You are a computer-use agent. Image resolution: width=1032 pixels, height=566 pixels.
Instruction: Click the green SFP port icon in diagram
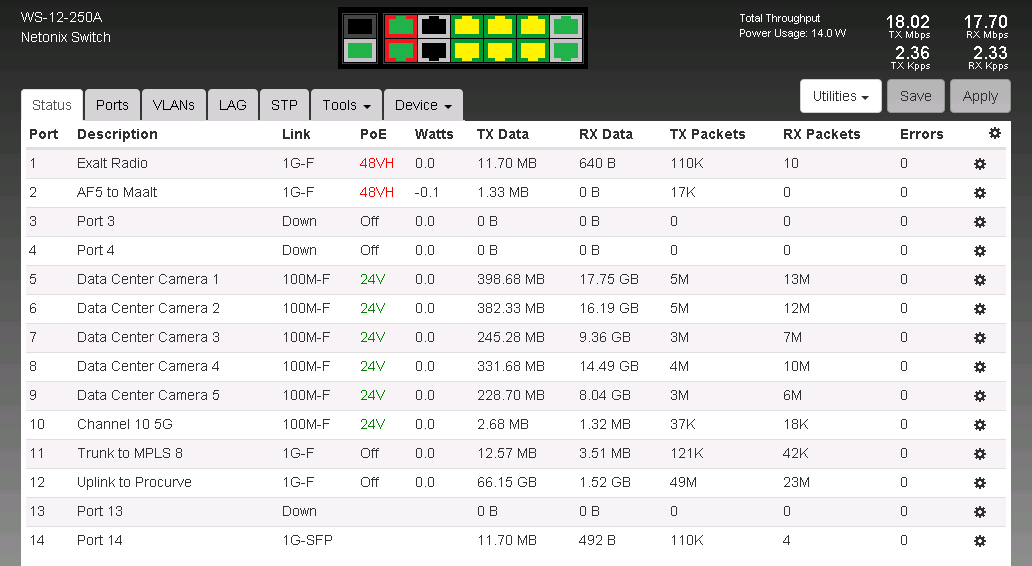(x=360, y=50)
